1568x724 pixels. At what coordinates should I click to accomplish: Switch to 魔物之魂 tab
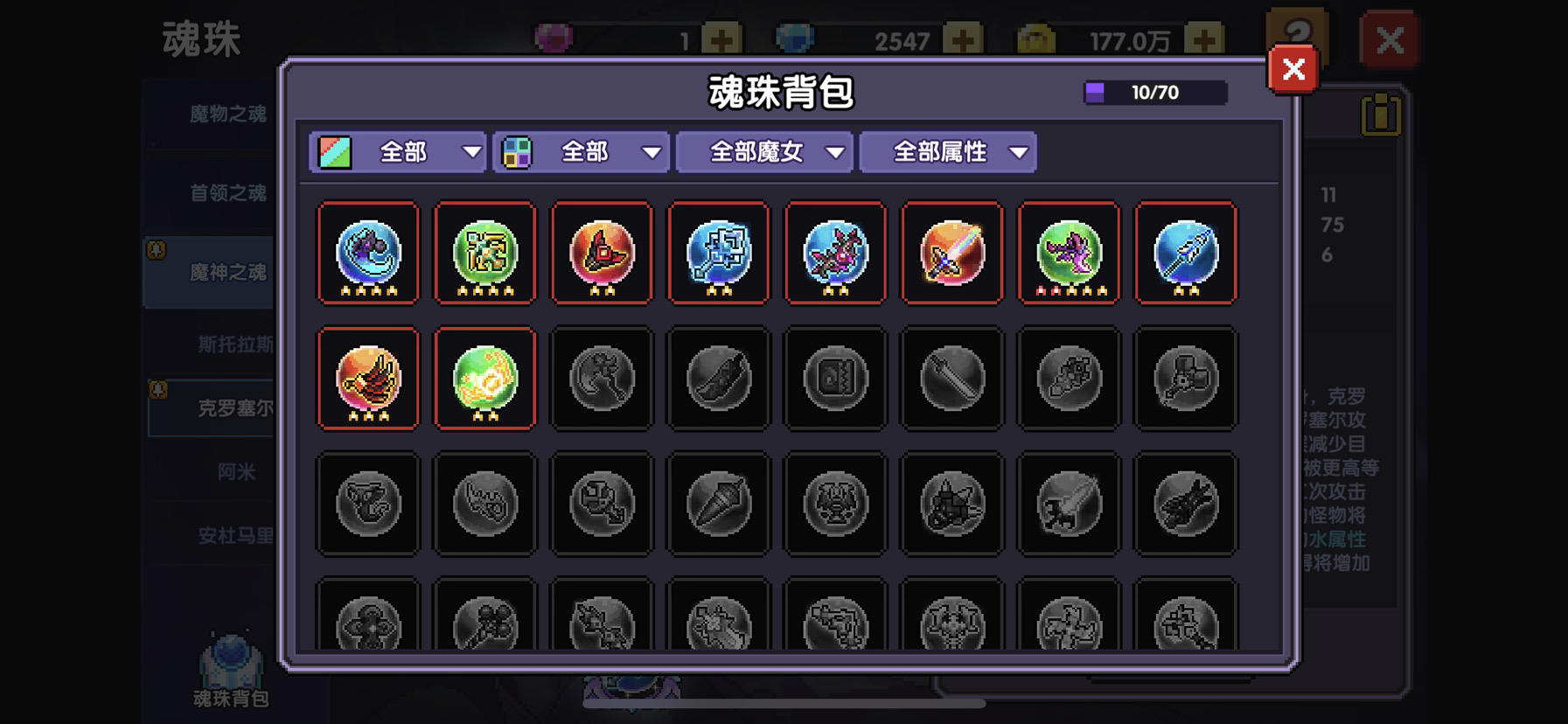227,114
